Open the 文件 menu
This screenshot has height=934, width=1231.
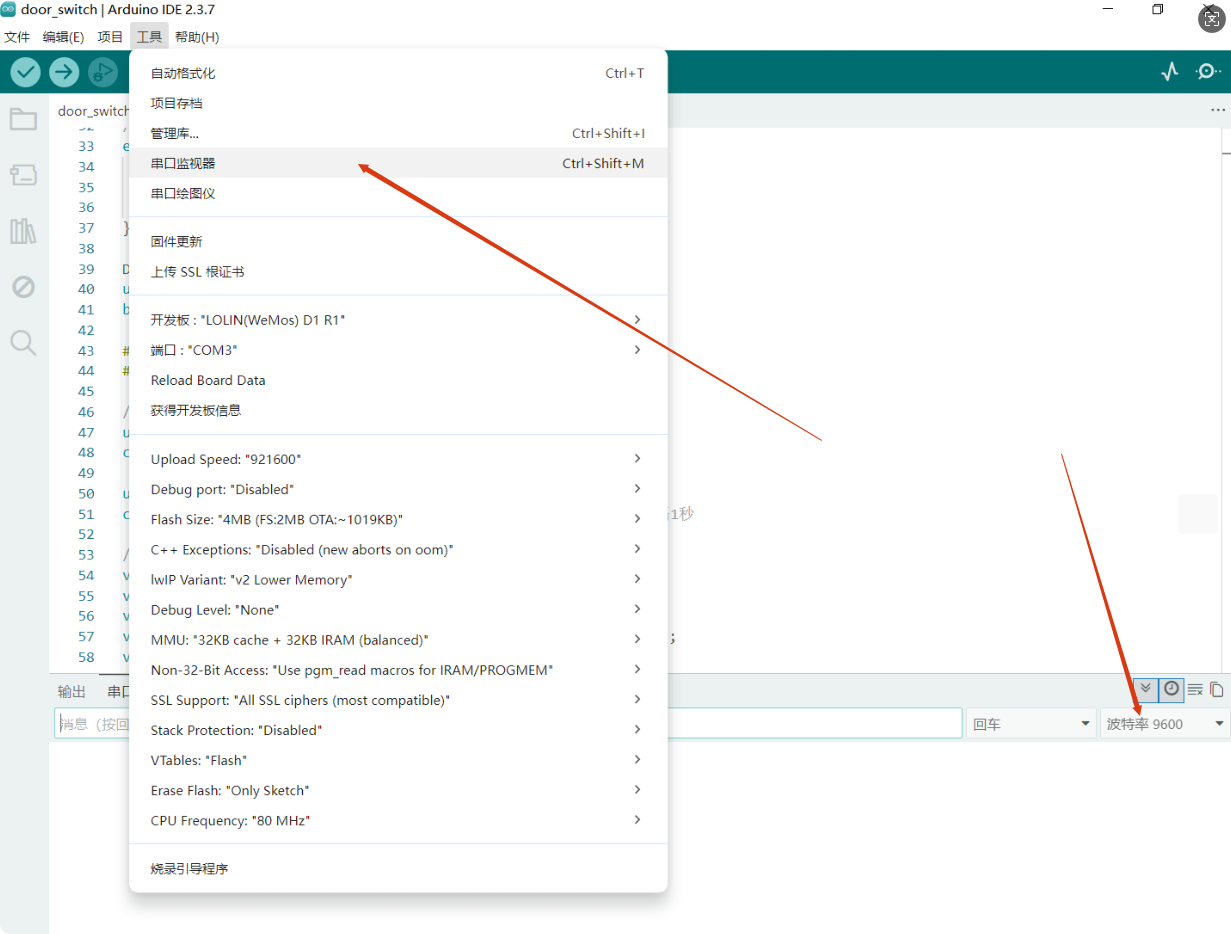coord(17,37)
